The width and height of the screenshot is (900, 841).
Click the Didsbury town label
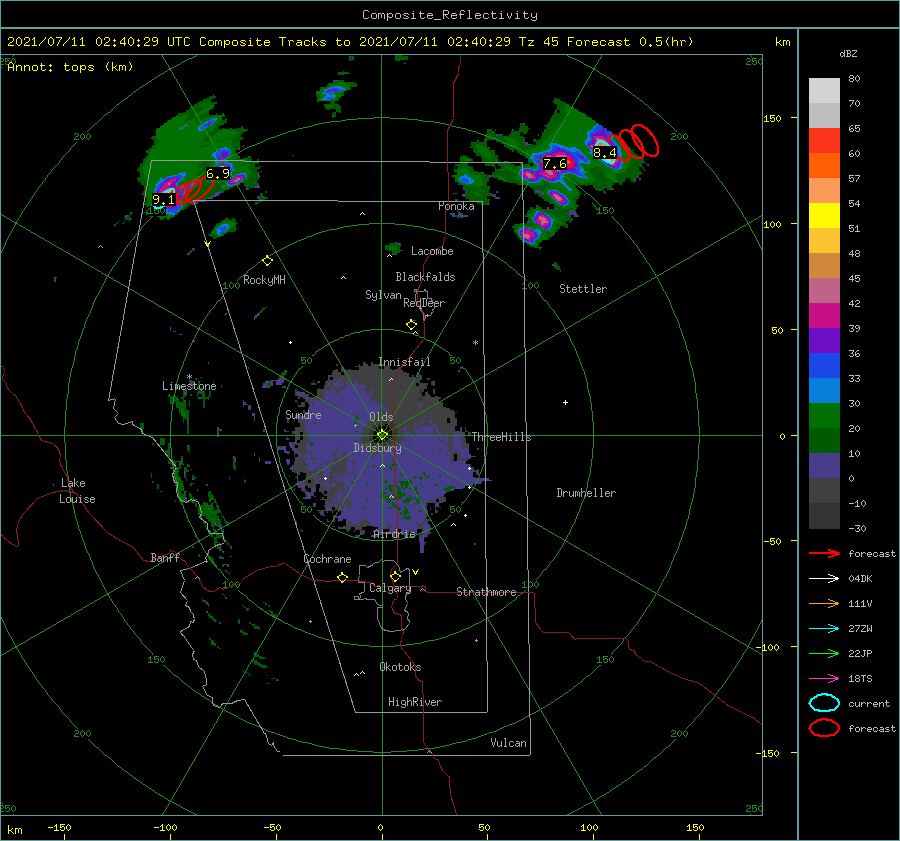[378, 448]
